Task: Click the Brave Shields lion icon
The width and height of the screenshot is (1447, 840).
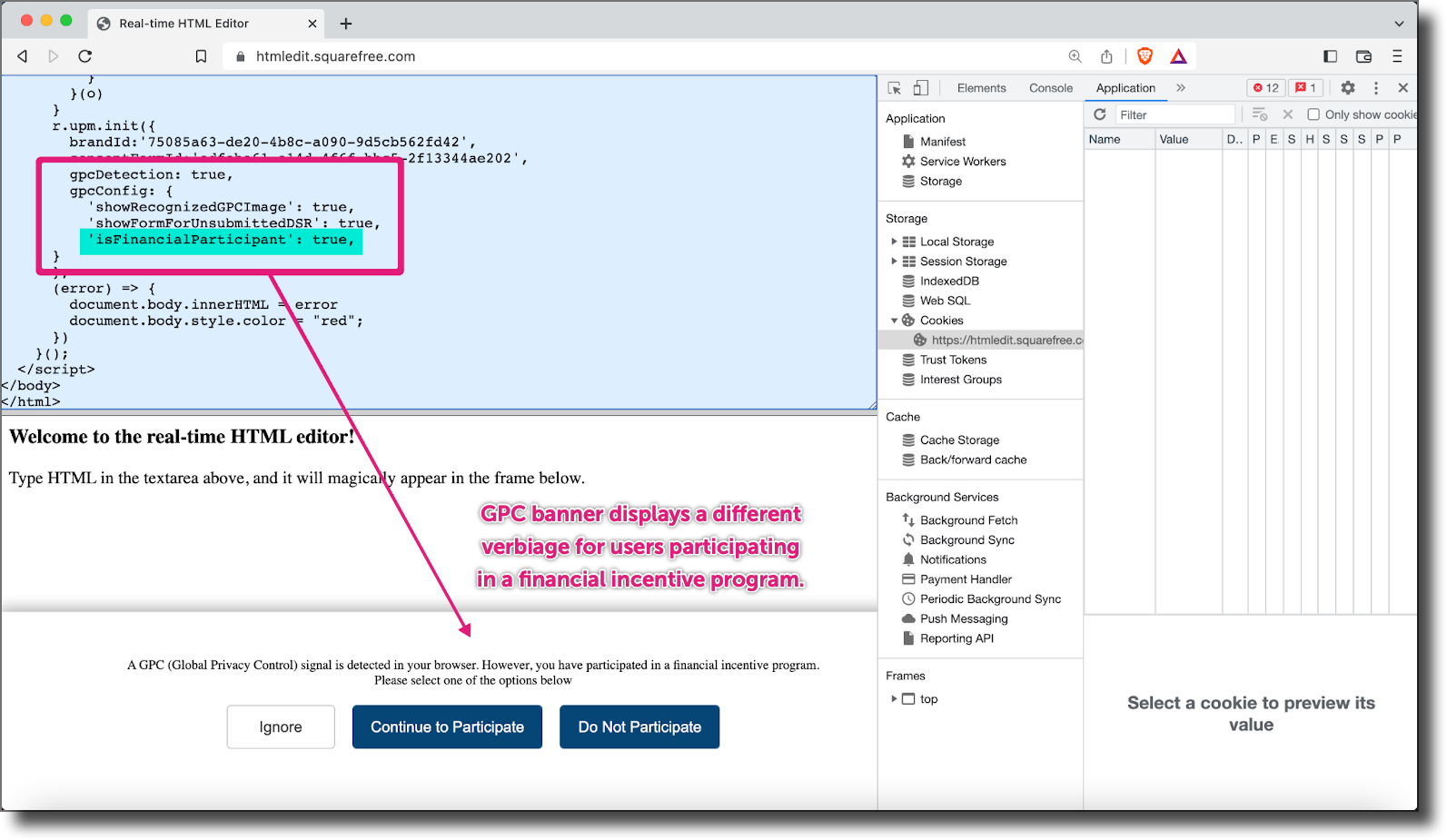Action: pyautogui.click(x=1145, y=56)
